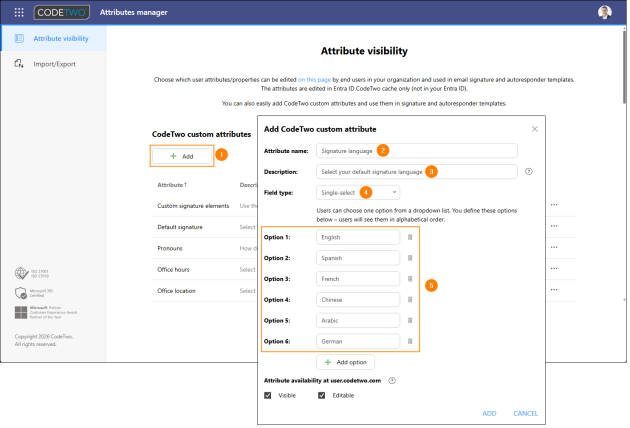Image resolution: width=630 pixels, height=428 pixels.
Task: Click the Add option button
Action: pyautogui.click(x=346, y=362)
